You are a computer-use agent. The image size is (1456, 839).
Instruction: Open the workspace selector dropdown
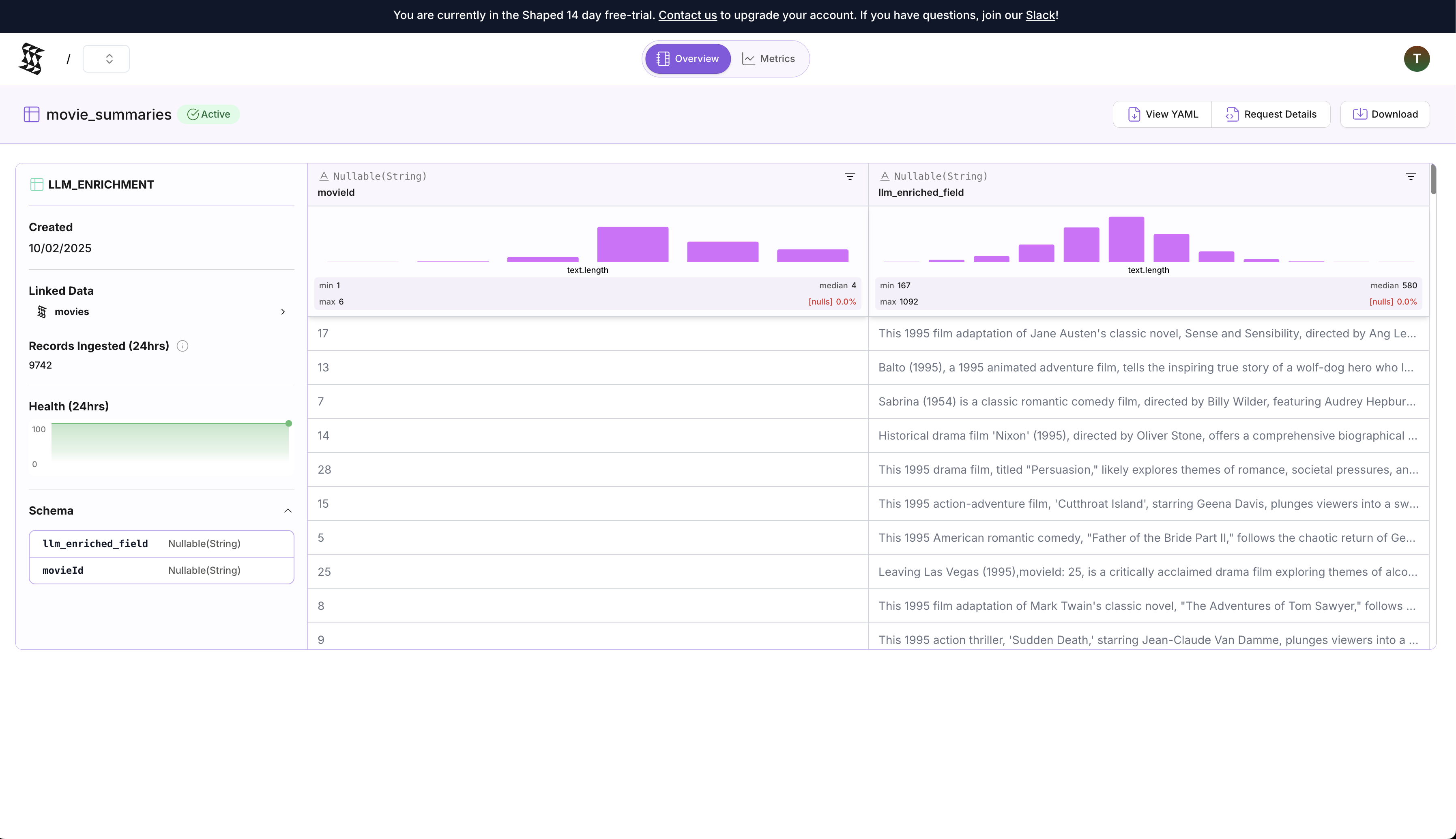point(107,59)
